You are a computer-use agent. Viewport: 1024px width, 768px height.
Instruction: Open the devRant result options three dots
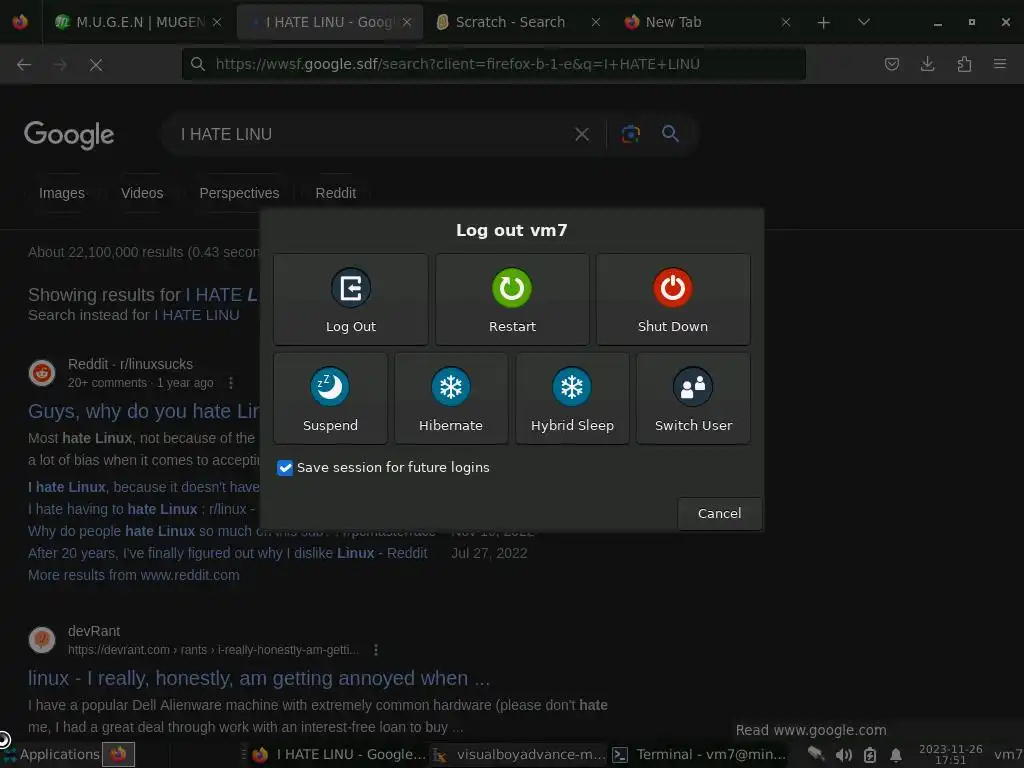point(376,650)
